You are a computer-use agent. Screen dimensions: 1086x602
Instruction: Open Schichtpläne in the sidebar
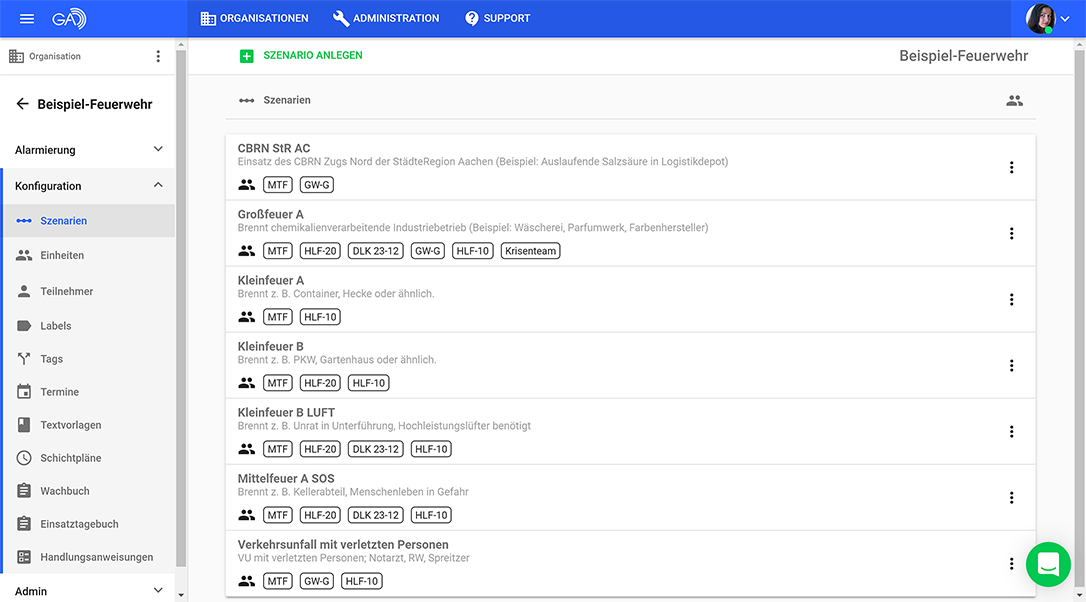[70, 458]
